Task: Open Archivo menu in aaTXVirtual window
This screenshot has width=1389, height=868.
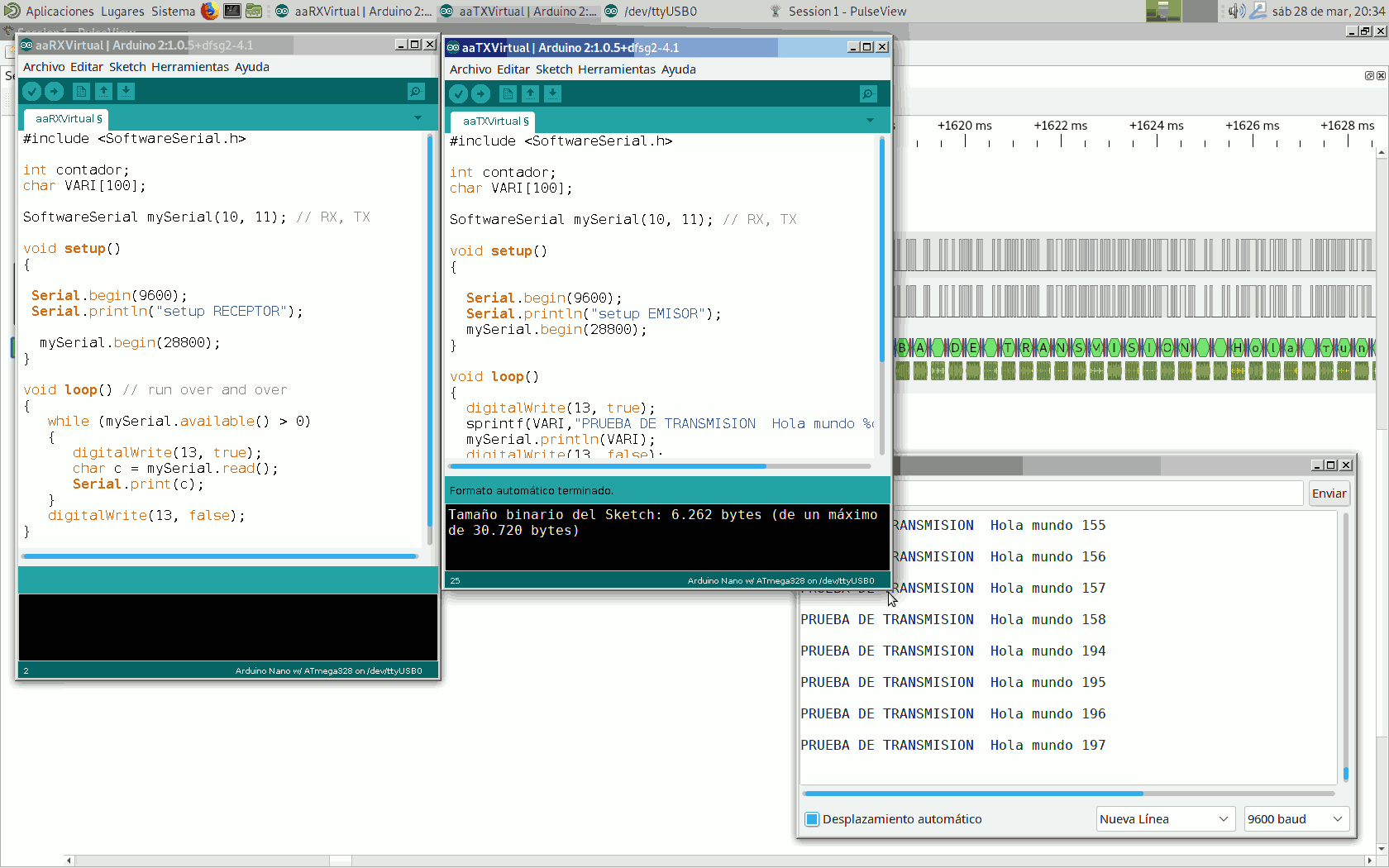Action: (470, 69)
